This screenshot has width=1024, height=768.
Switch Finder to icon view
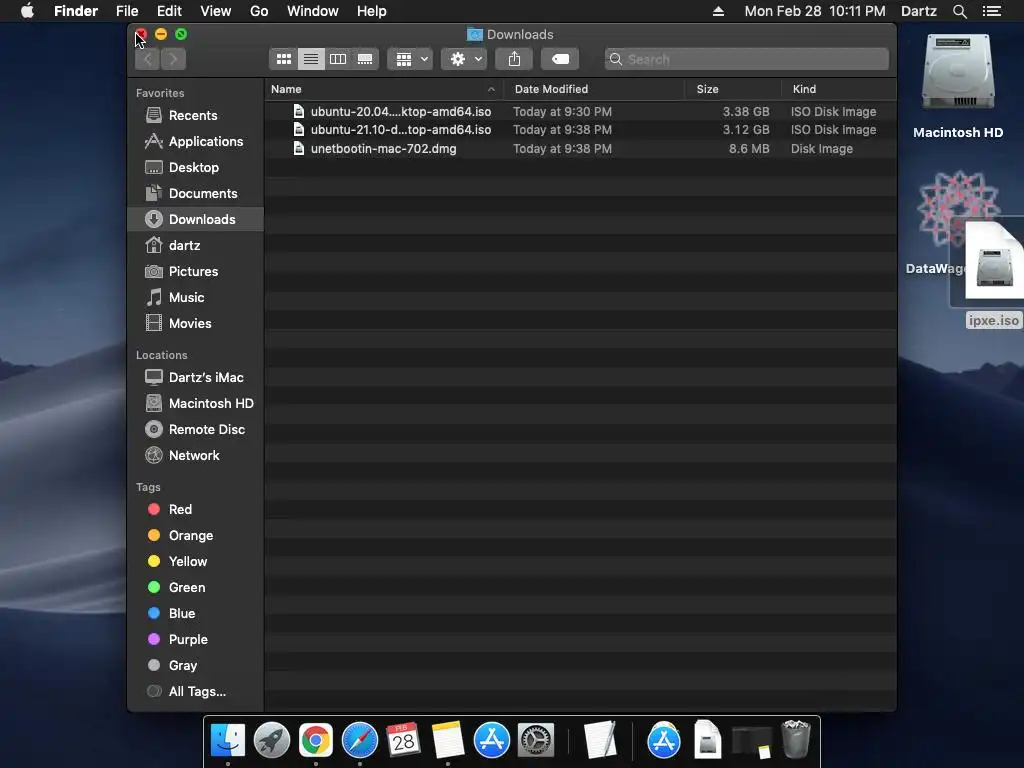[283, 59]
